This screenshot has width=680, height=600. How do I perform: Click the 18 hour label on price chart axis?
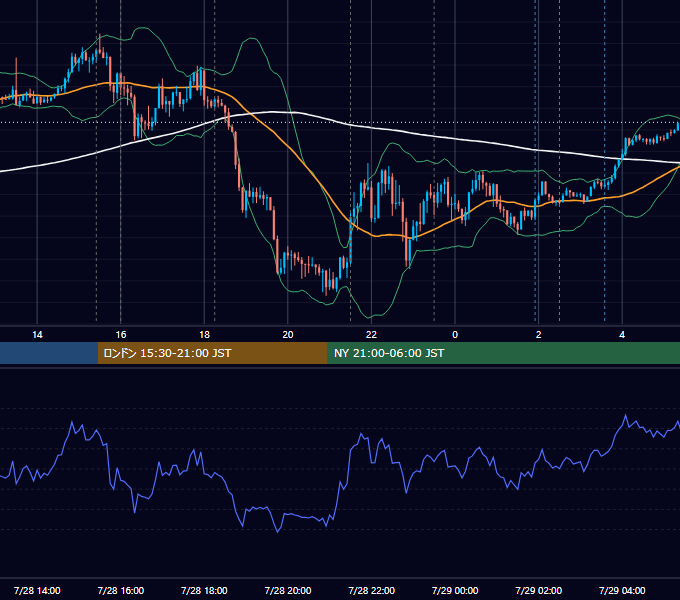pos(204,335)
